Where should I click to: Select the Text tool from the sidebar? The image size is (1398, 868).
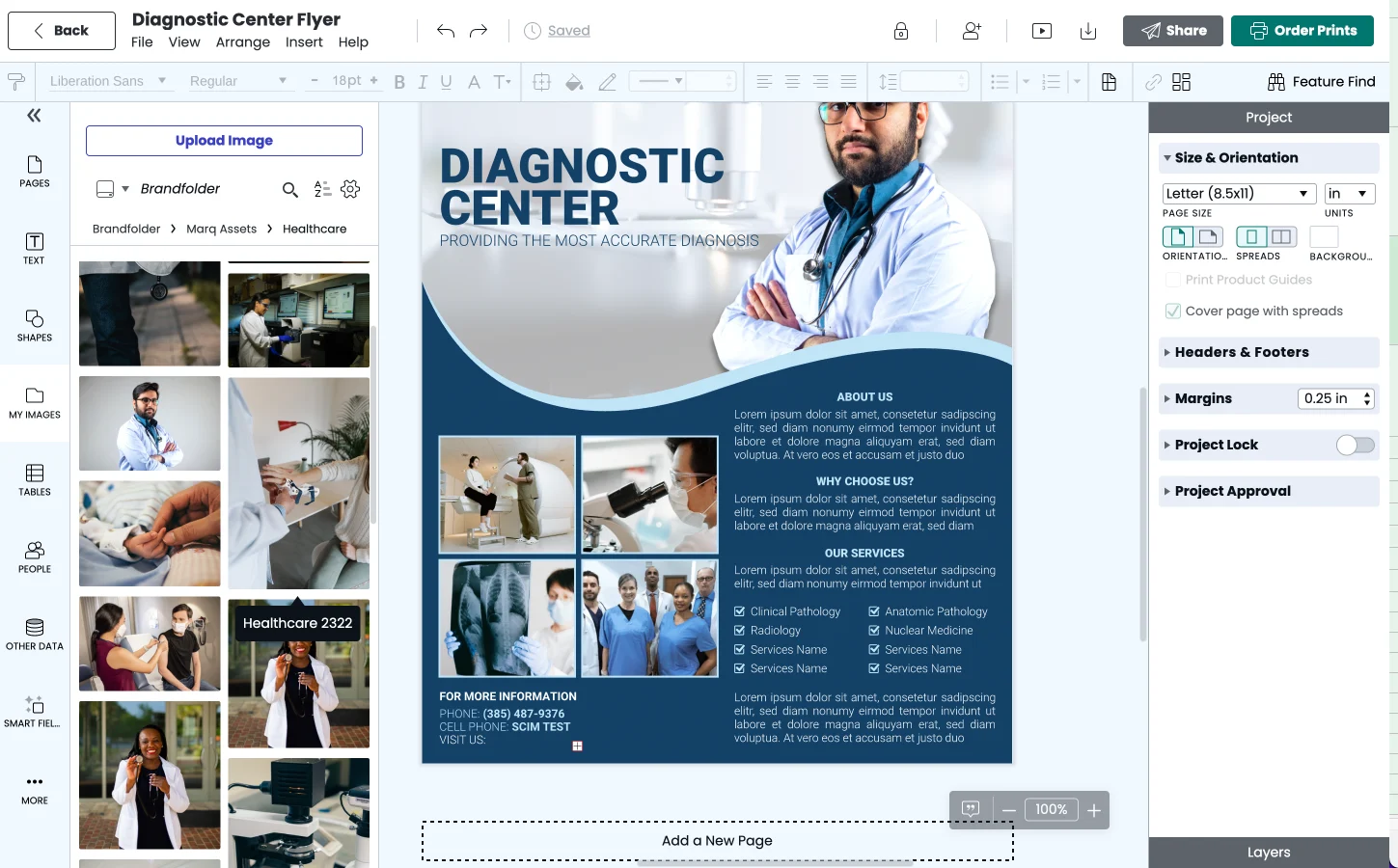34,249
